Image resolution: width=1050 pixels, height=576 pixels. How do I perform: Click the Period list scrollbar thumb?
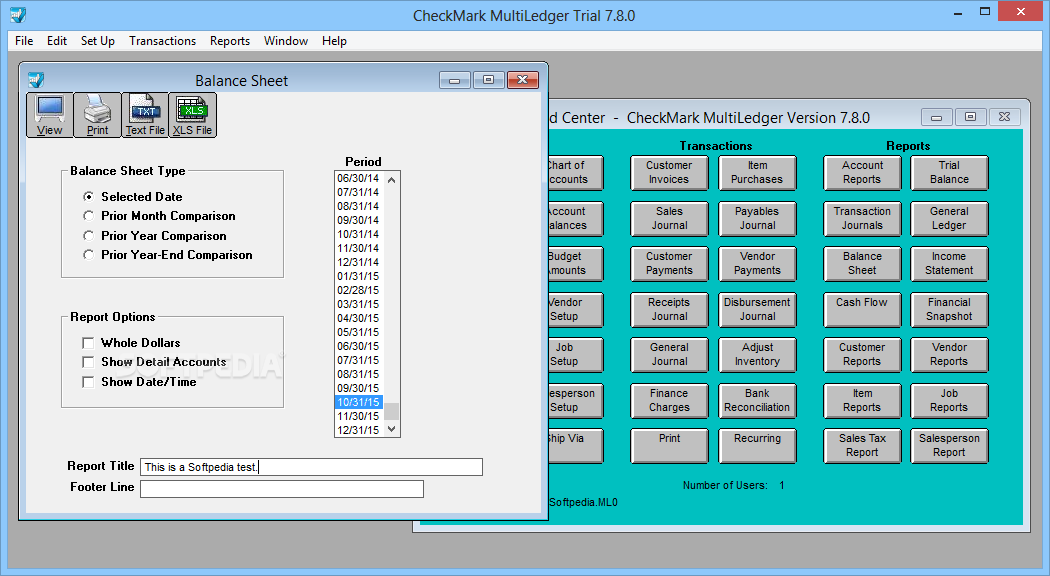392,411
